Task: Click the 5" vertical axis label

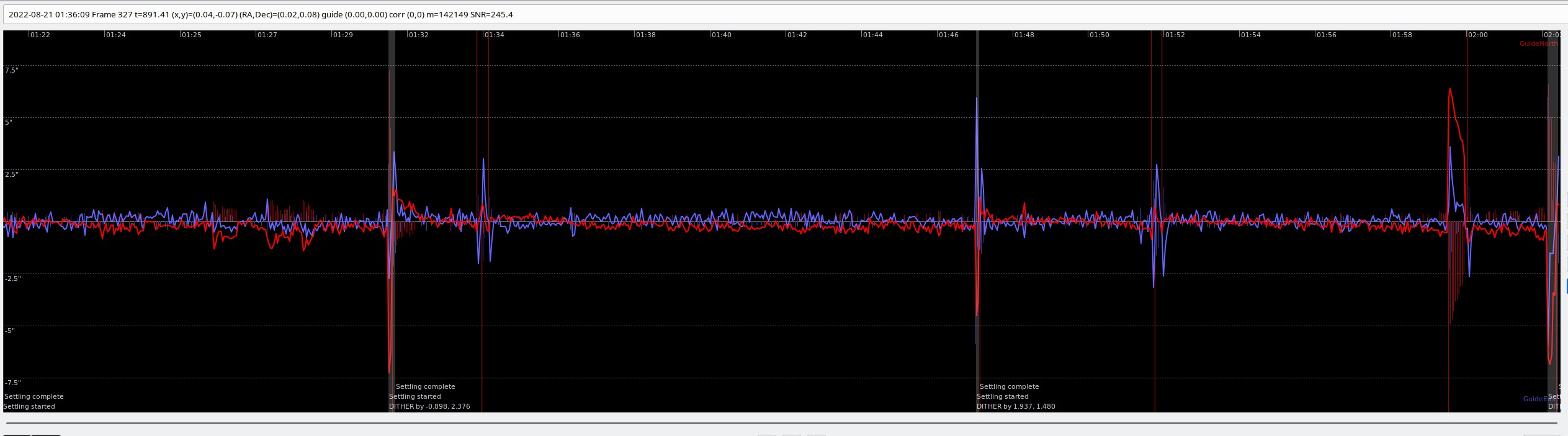Action: click(9, 122)
